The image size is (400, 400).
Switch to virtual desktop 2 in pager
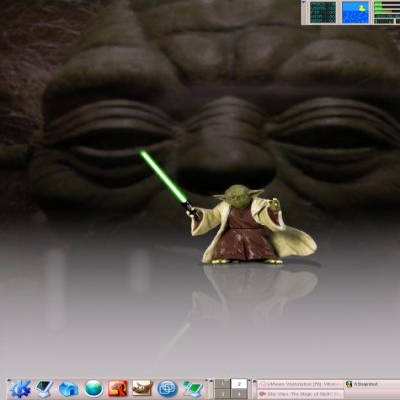239,384
